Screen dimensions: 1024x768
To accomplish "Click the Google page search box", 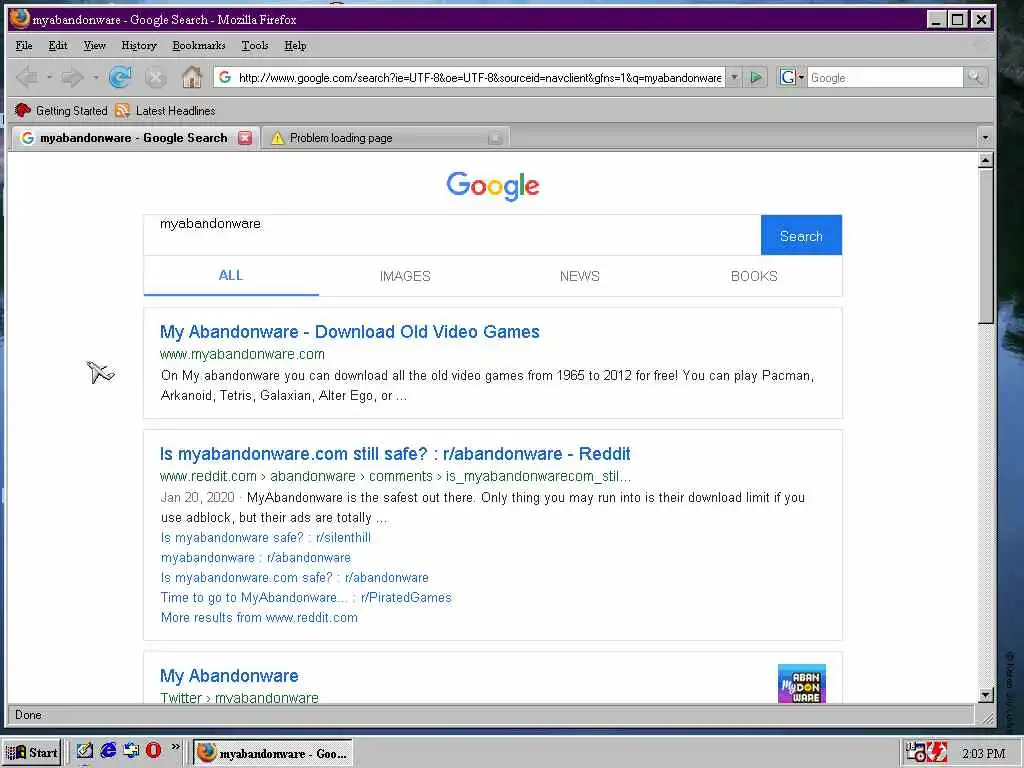I will (x=452, y=234).
